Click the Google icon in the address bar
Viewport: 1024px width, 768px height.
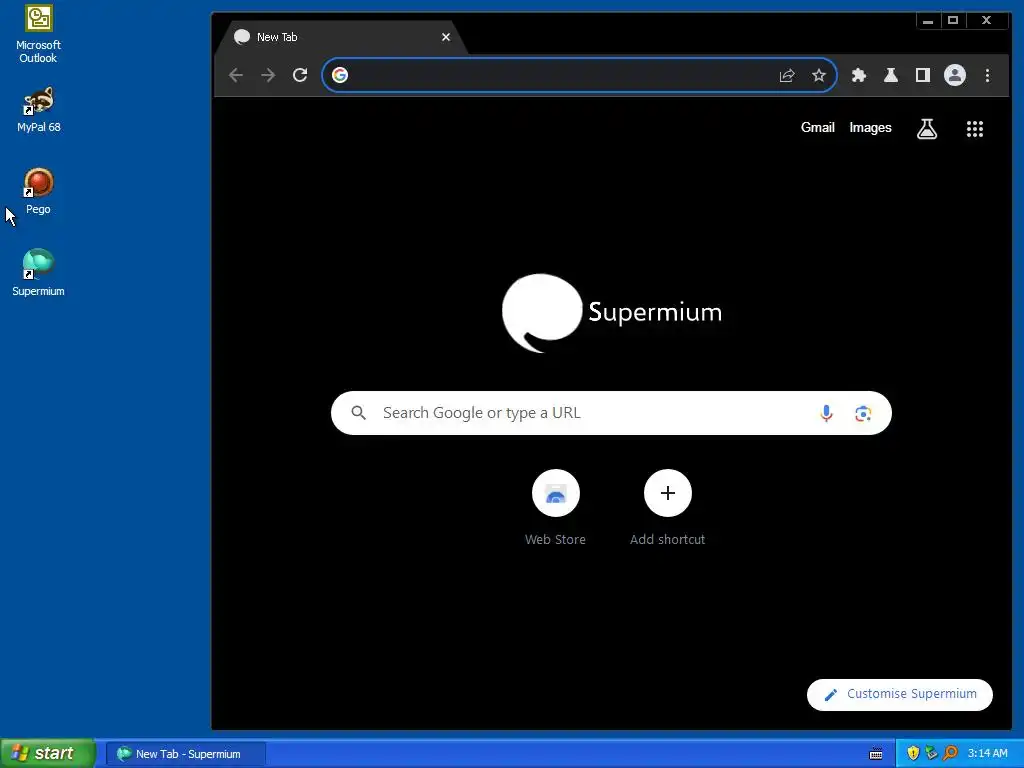340,75
